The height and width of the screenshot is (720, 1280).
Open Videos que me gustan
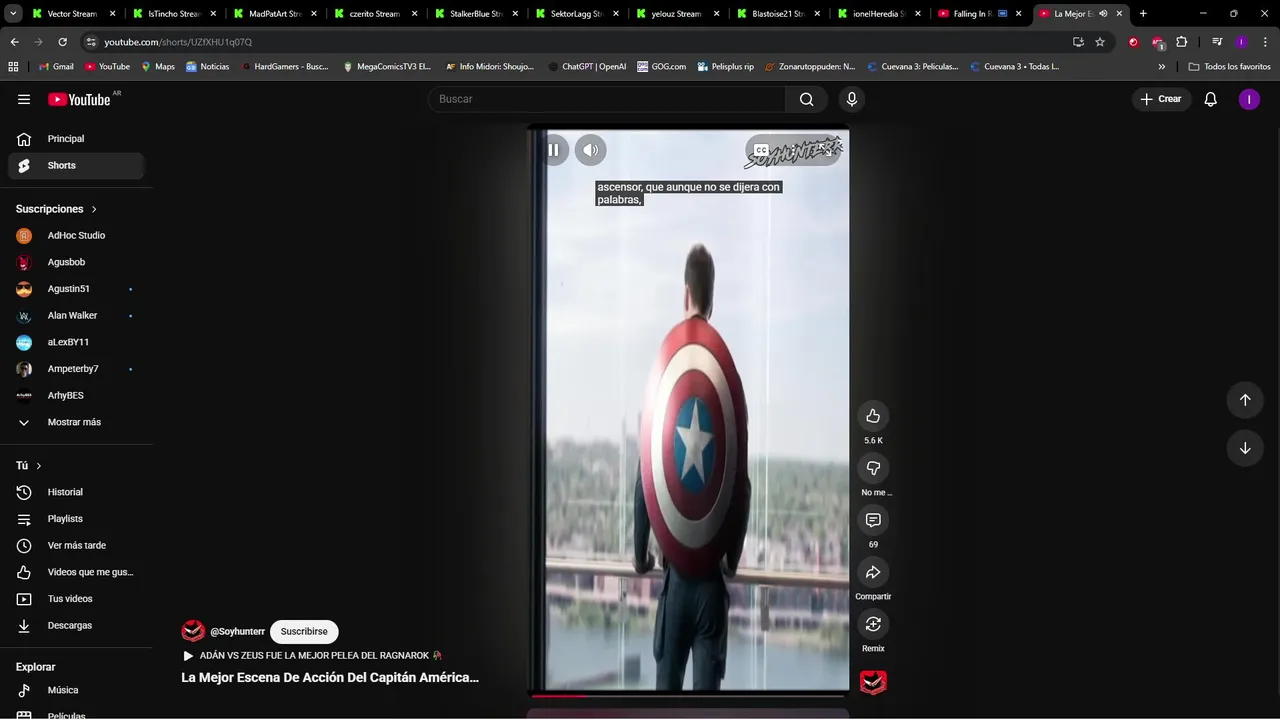tap(76, 572)
